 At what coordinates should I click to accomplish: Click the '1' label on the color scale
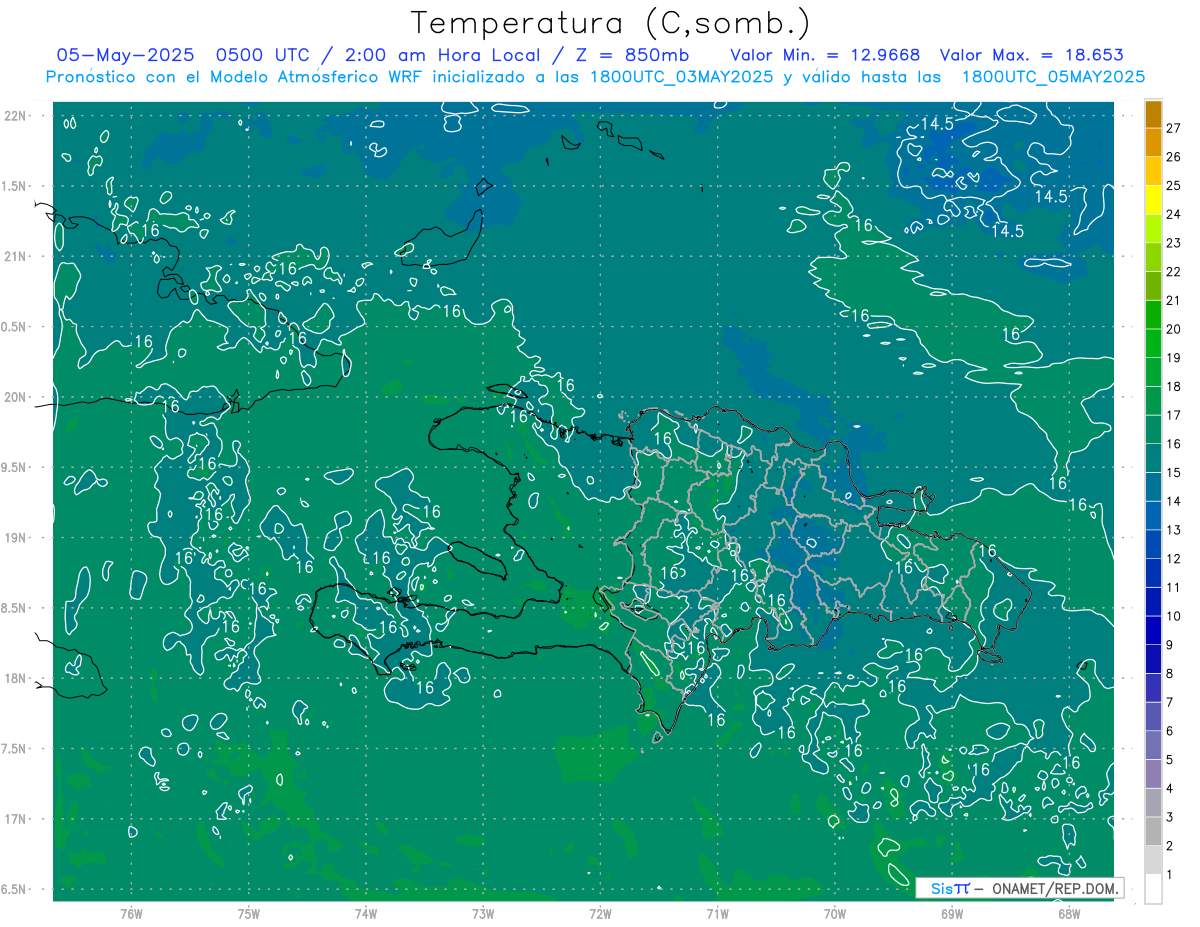(1170, 875)
